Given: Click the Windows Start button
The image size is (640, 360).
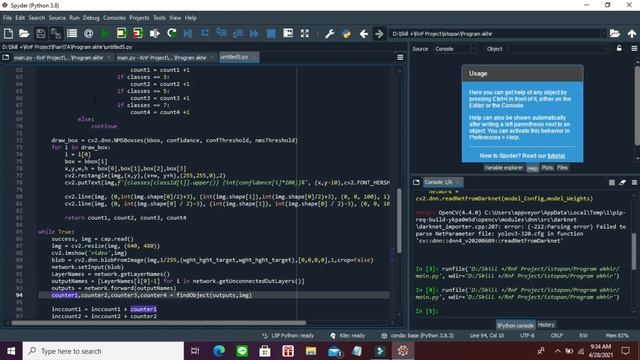Looking at the screenshot, I should (11, 351).
